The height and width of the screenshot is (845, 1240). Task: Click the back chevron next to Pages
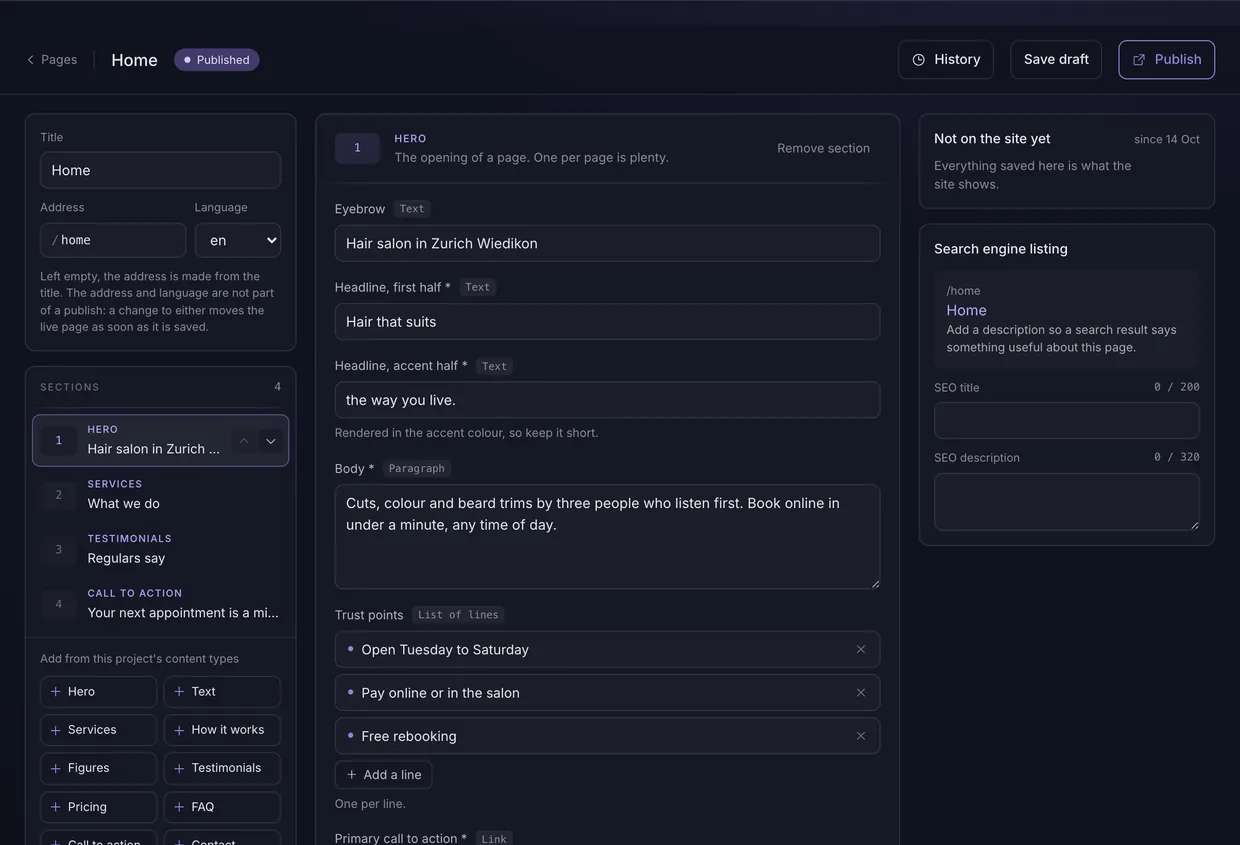point(30,60)
